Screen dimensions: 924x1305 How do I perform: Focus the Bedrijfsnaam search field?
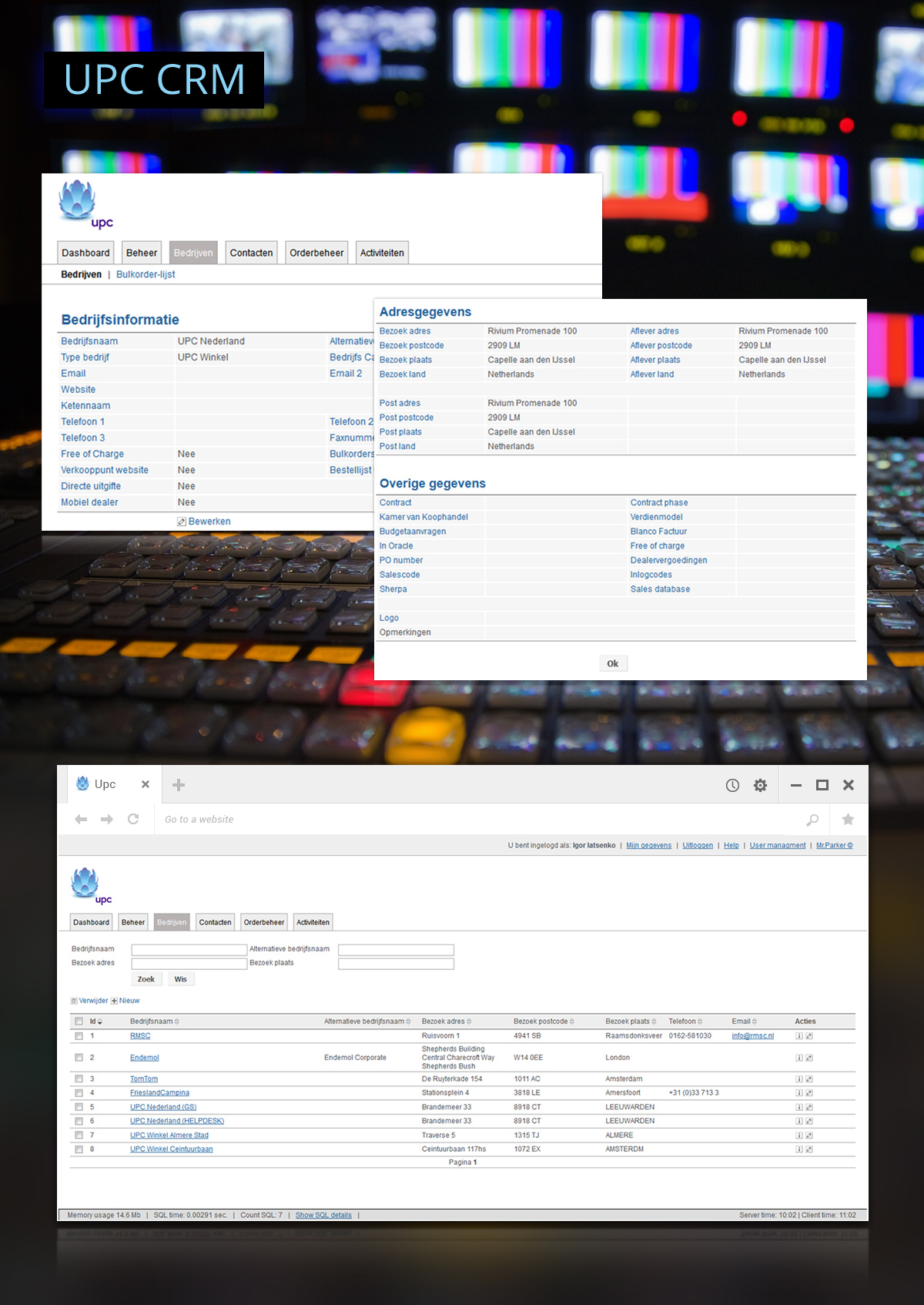pyautogui.click(x=189, y=950)
